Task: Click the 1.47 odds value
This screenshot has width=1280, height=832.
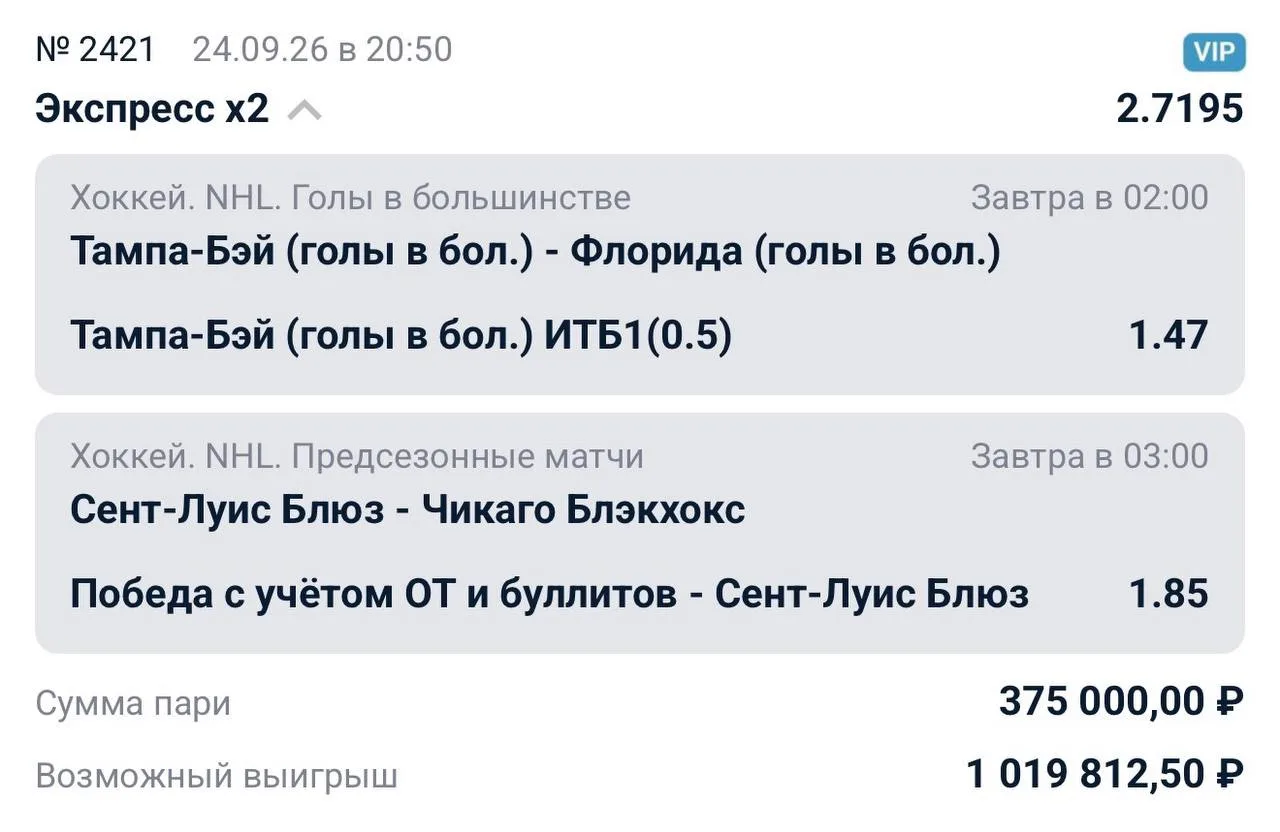Action: point(1168,336)
